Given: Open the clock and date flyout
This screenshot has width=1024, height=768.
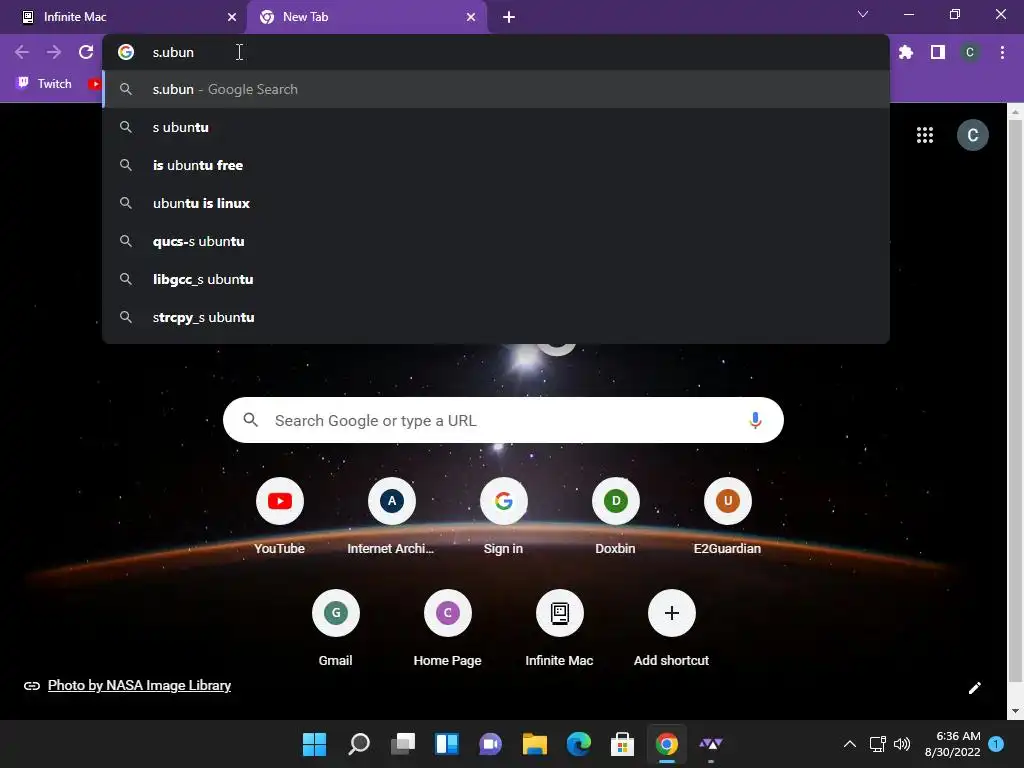Looking at the screenshot, I should point(953,744).
